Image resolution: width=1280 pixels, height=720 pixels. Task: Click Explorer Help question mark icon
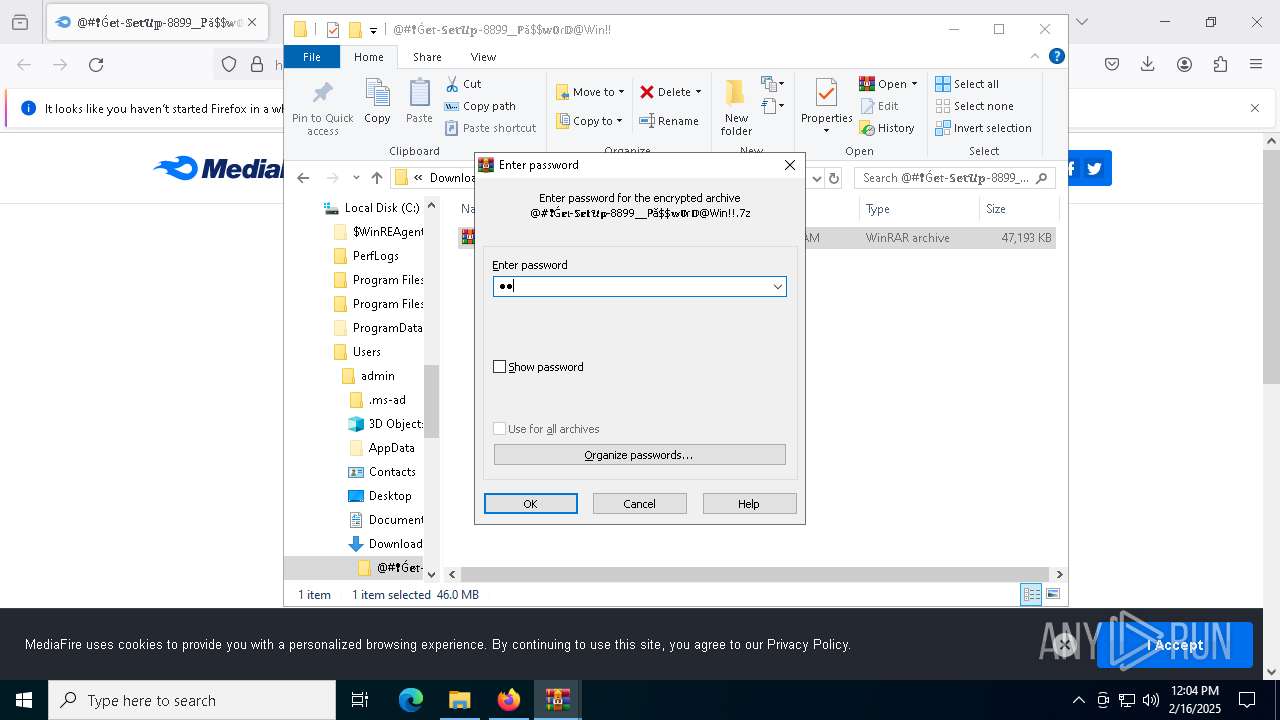tap(1056, 57)
